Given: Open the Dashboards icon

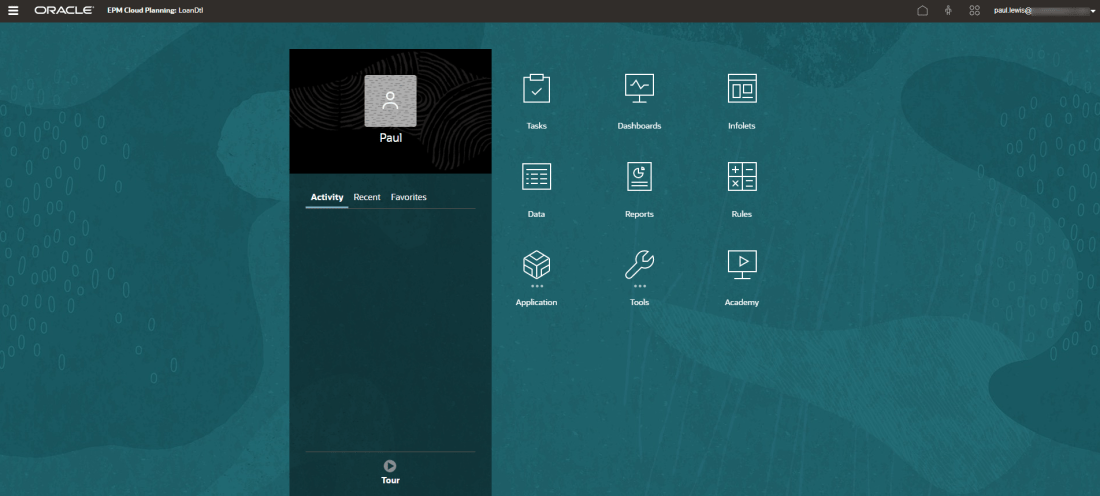Looking at the screenshot, I should pos(639,89).
